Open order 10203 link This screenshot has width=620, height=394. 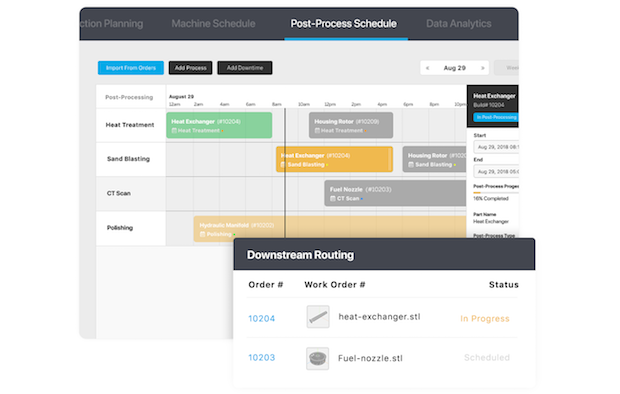[x=261, y=358]
